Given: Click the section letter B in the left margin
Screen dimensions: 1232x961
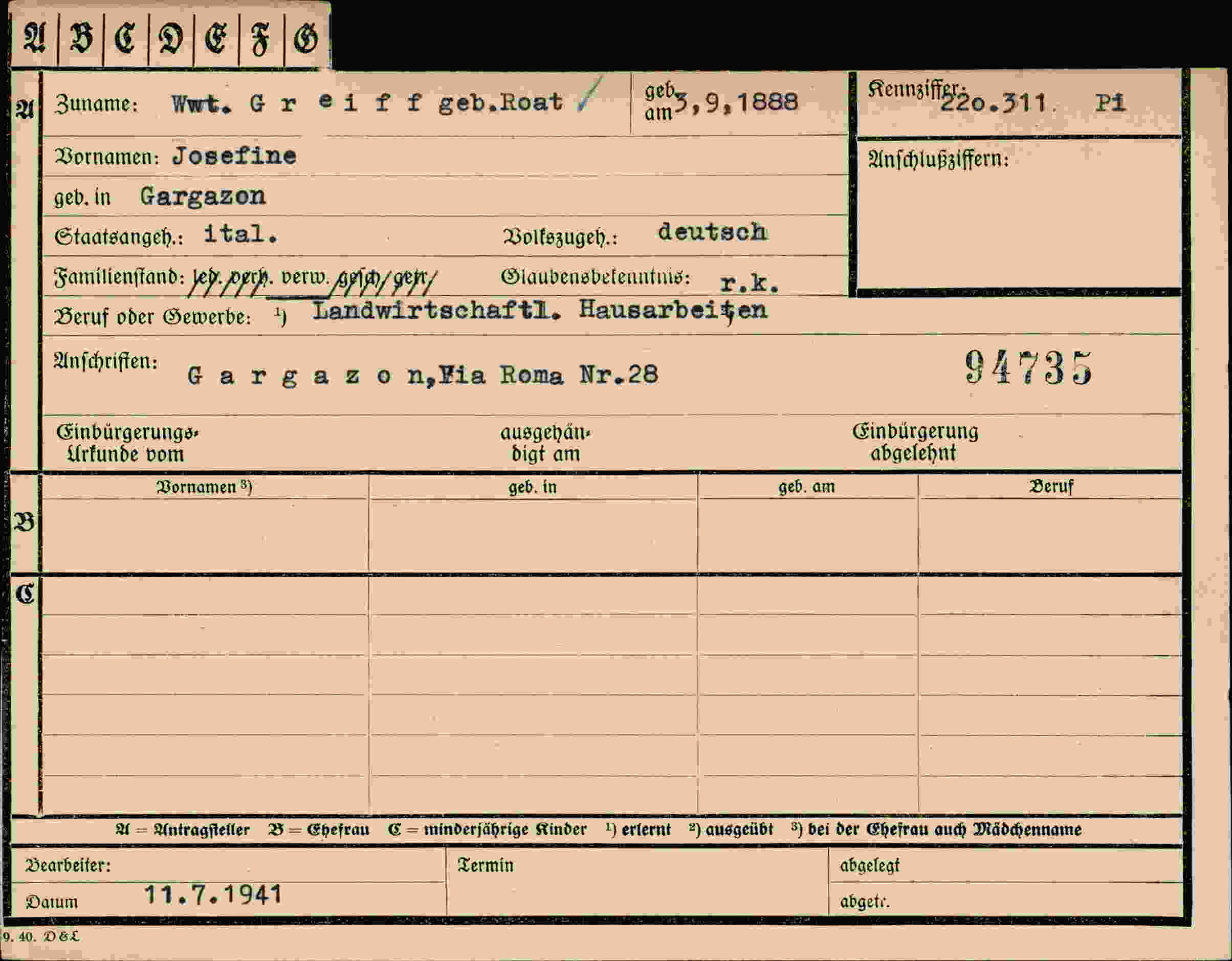Looking at the screenshot, I should pos(25,522).
